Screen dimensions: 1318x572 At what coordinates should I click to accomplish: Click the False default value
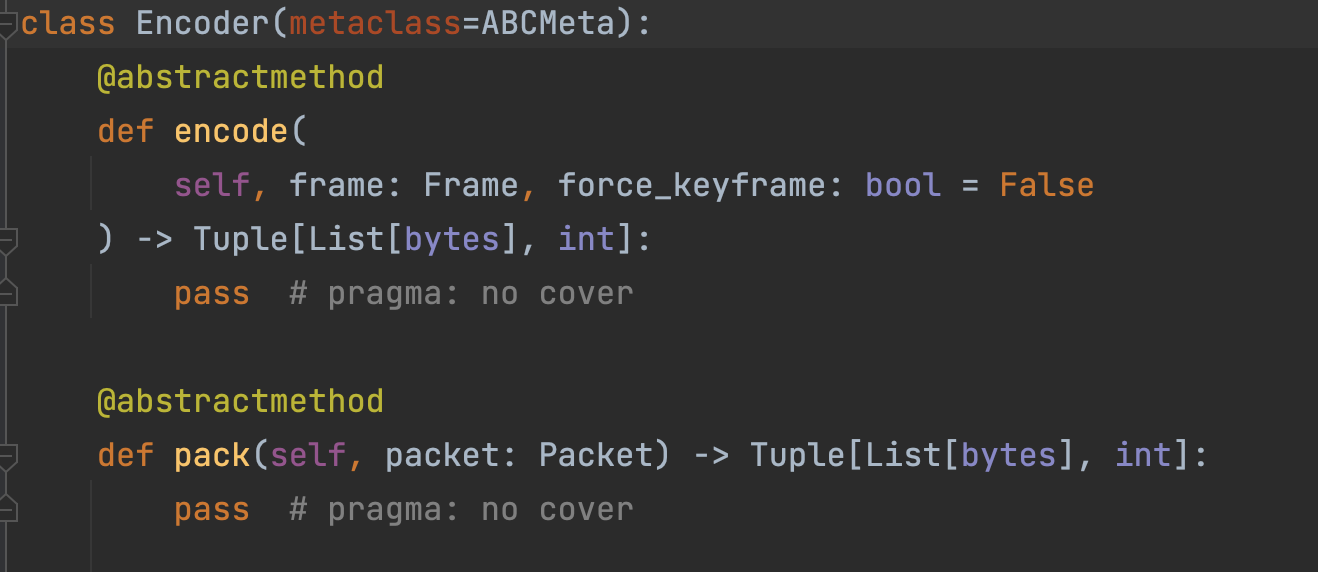tap(1046, 185)
